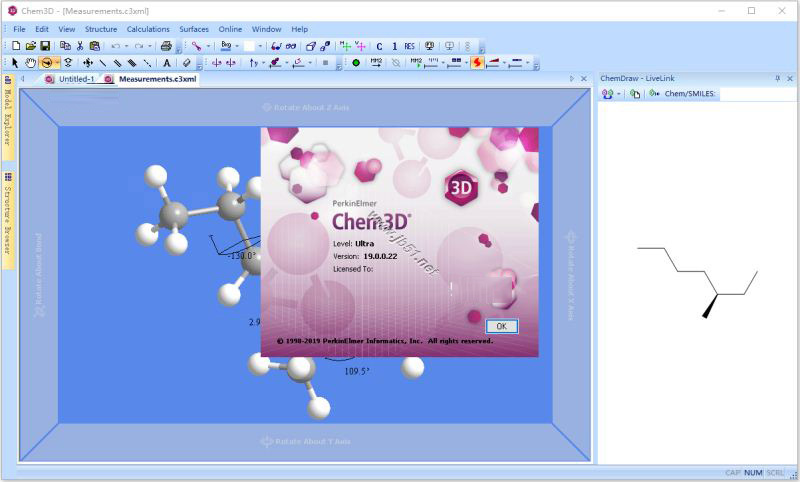This screenshot has height=482, width=800.
Task: Print the model with the printer icon
Action: pos(166,46)
